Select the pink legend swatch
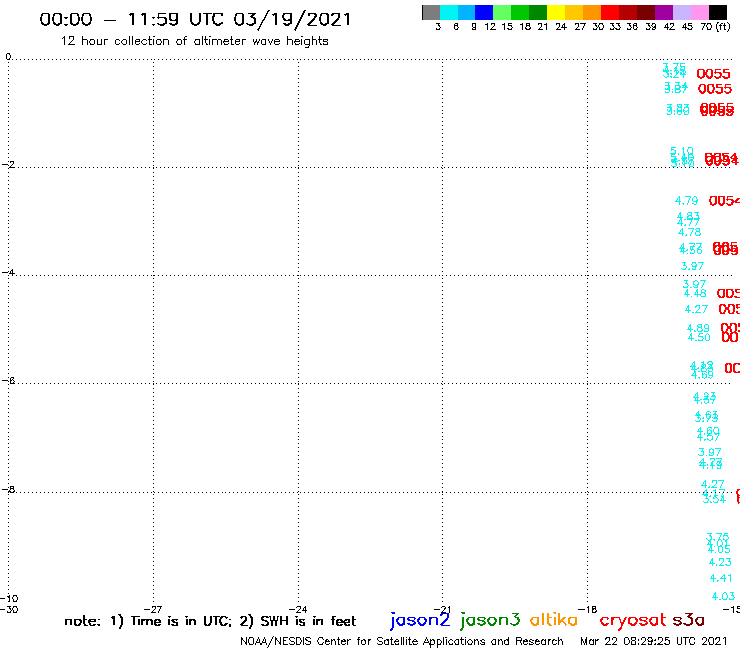740x650 pixels. [x=699, y=12]
